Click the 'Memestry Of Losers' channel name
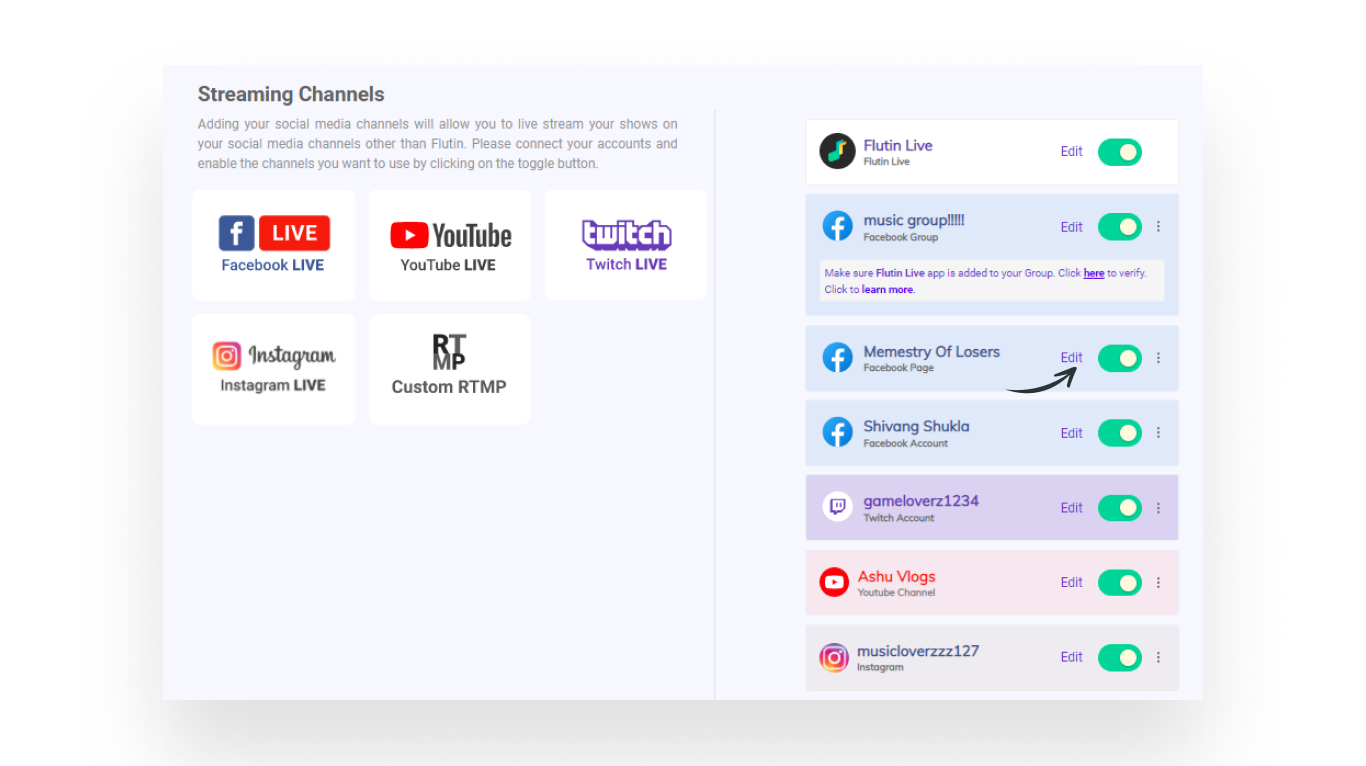Screen dimensions: 1366x766 (932, 352)
